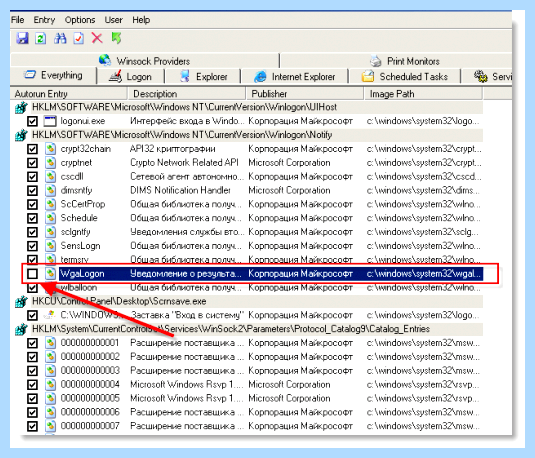Uncheck the logonui.exe checkbox

pyautogui.click(x=32, y=121)
